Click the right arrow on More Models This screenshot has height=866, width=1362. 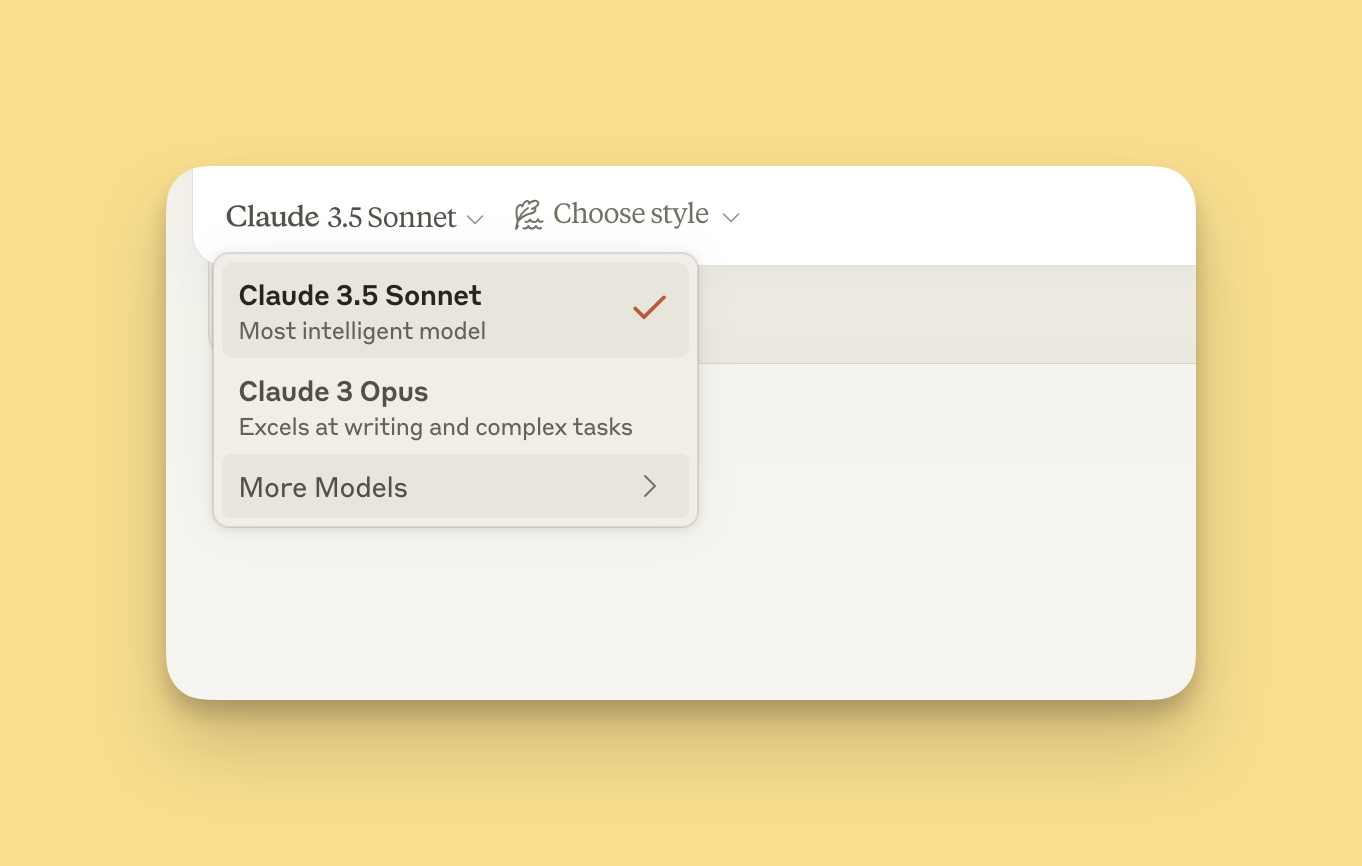[650, 487]
